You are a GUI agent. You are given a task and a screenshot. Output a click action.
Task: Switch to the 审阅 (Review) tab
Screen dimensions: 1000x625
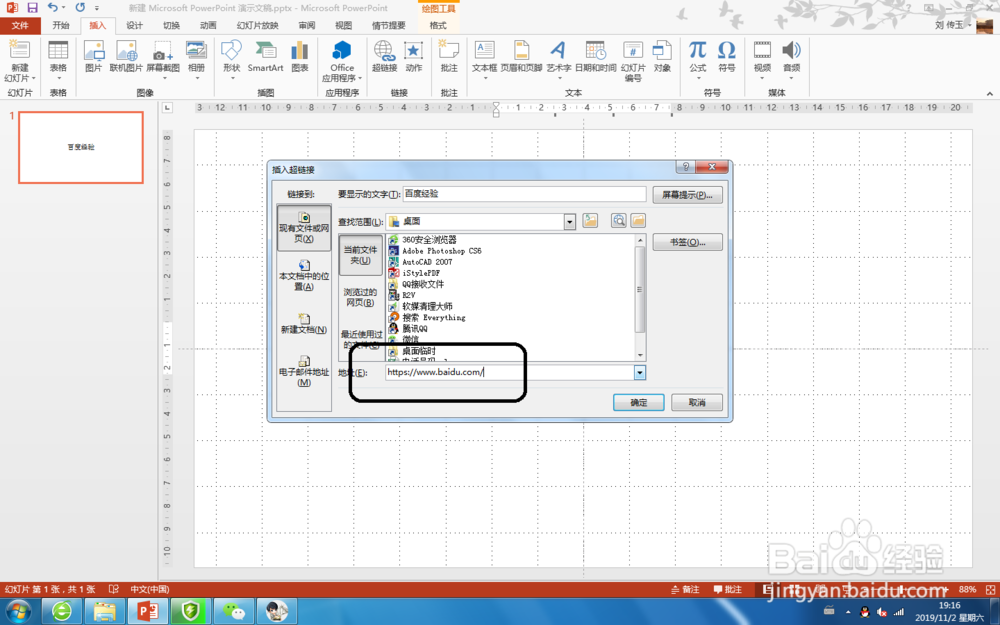tap(306, 26)
